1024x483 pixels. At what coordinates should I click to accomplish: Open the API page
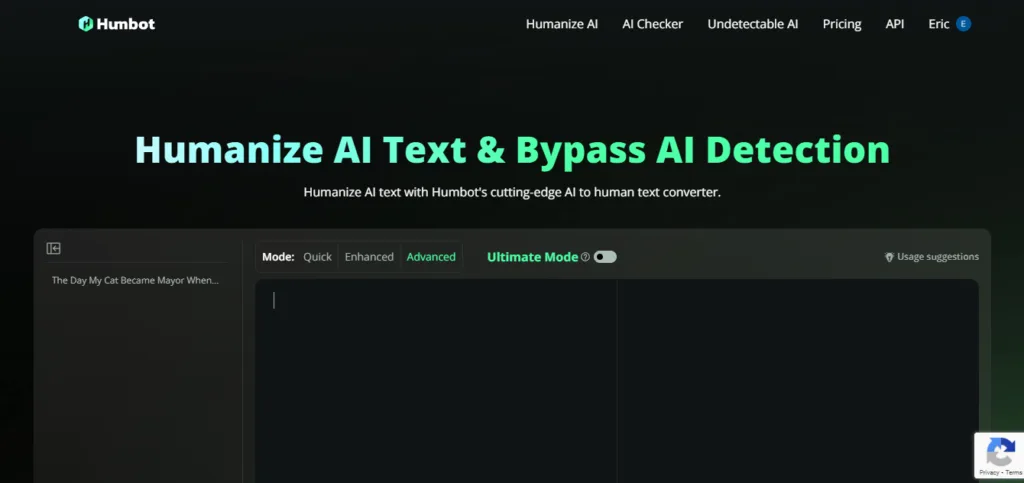895,24
